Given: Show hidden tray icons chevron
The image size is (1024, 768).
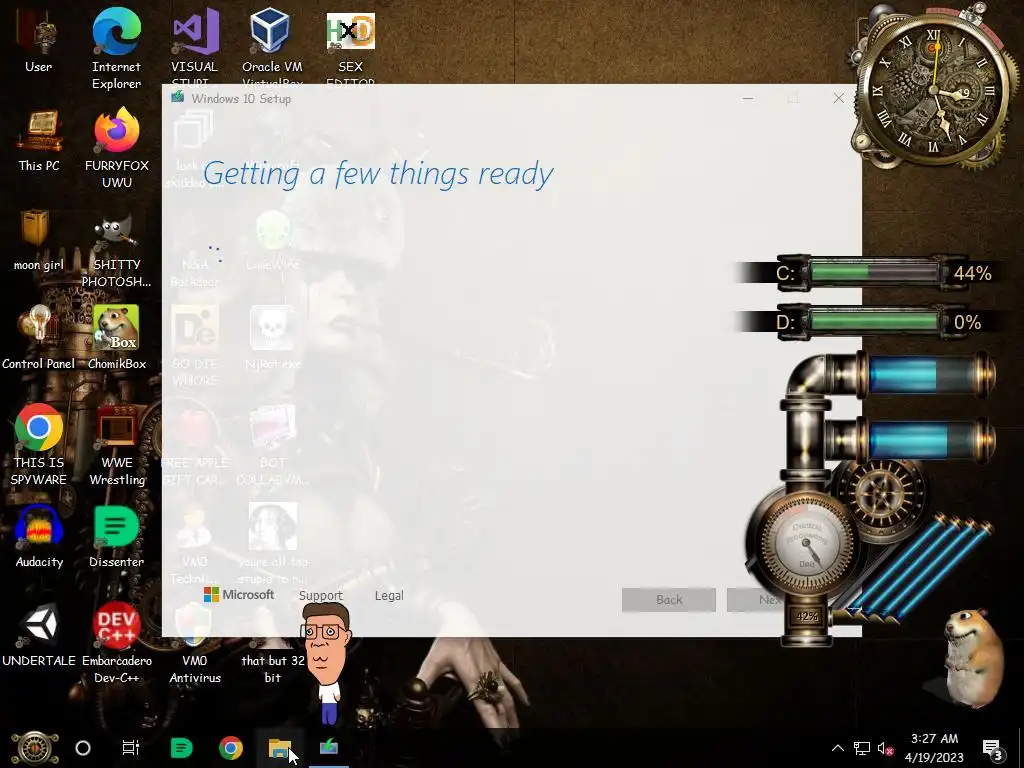Looking at the screenshot, I should pyautogui.click(x=837, y=748).
